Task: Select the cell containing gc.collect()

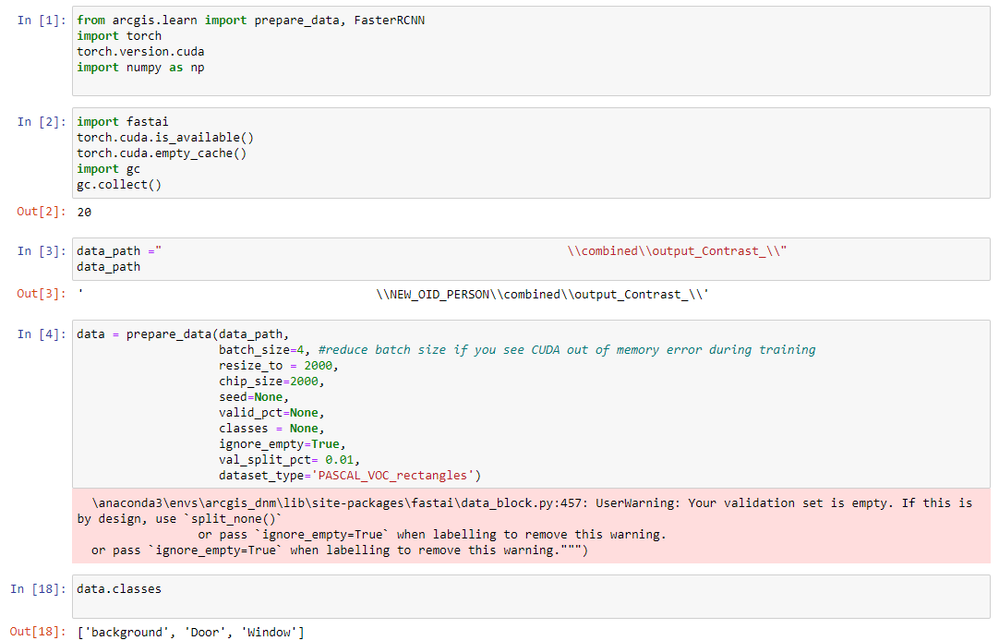Action: (x=530, y=153)
